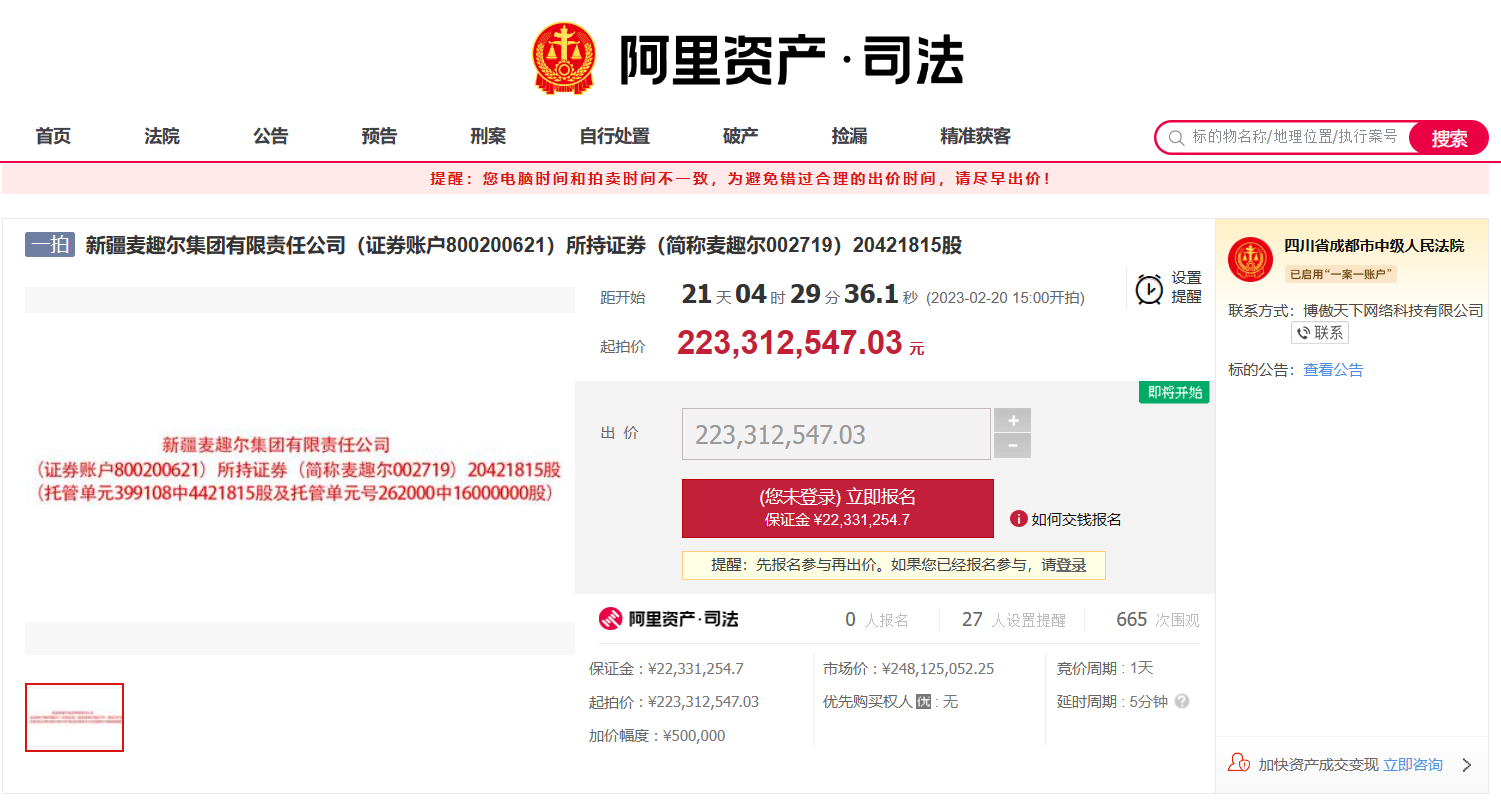Click the 阿里资产·司法 logo emblem at top

564,59
